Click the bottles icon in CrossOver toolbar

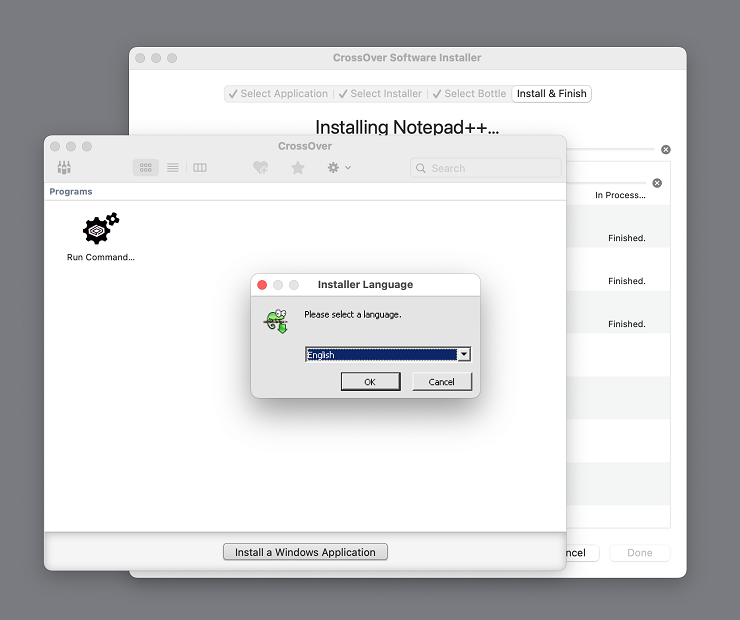click(64, 168)
